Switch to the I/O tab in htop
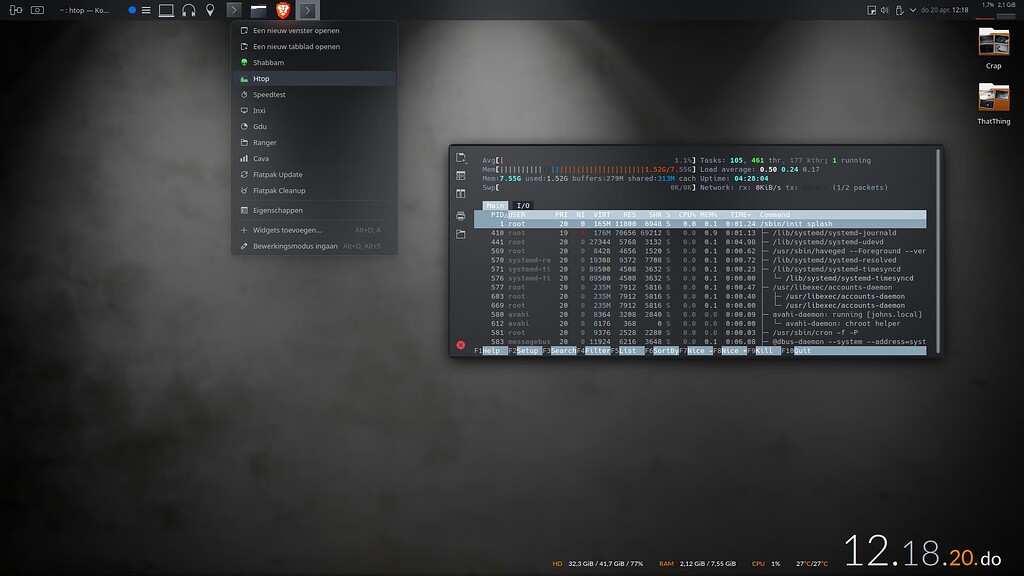Viewport: 1024px width, 576px height. coord(523,205)
